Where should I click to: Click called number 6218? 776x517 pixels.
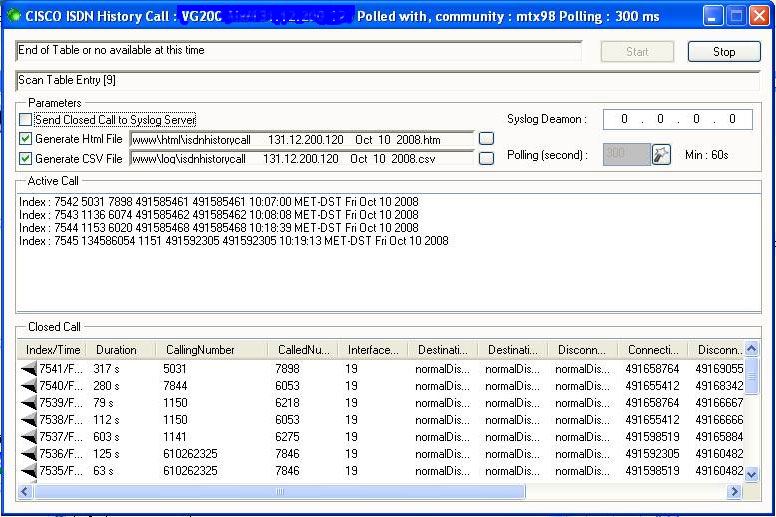pyautogui.click(x=287, y=403)
